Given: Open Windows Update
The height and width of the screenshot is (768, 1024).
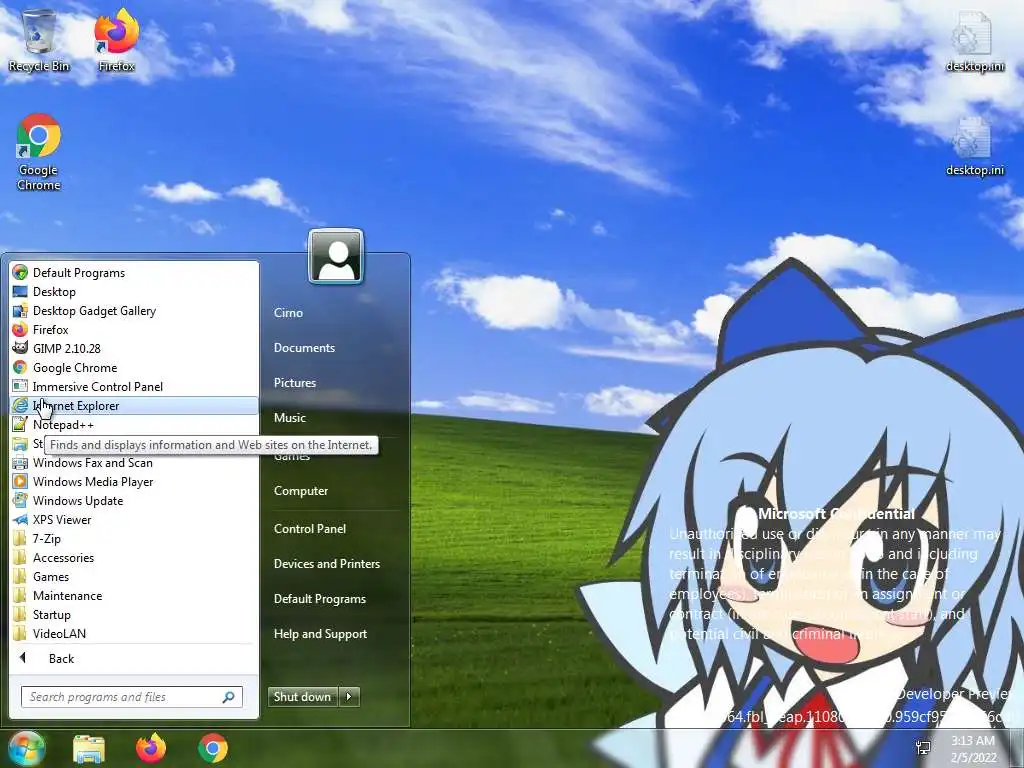Looking at the screenshot, I should tap(135, 500).
